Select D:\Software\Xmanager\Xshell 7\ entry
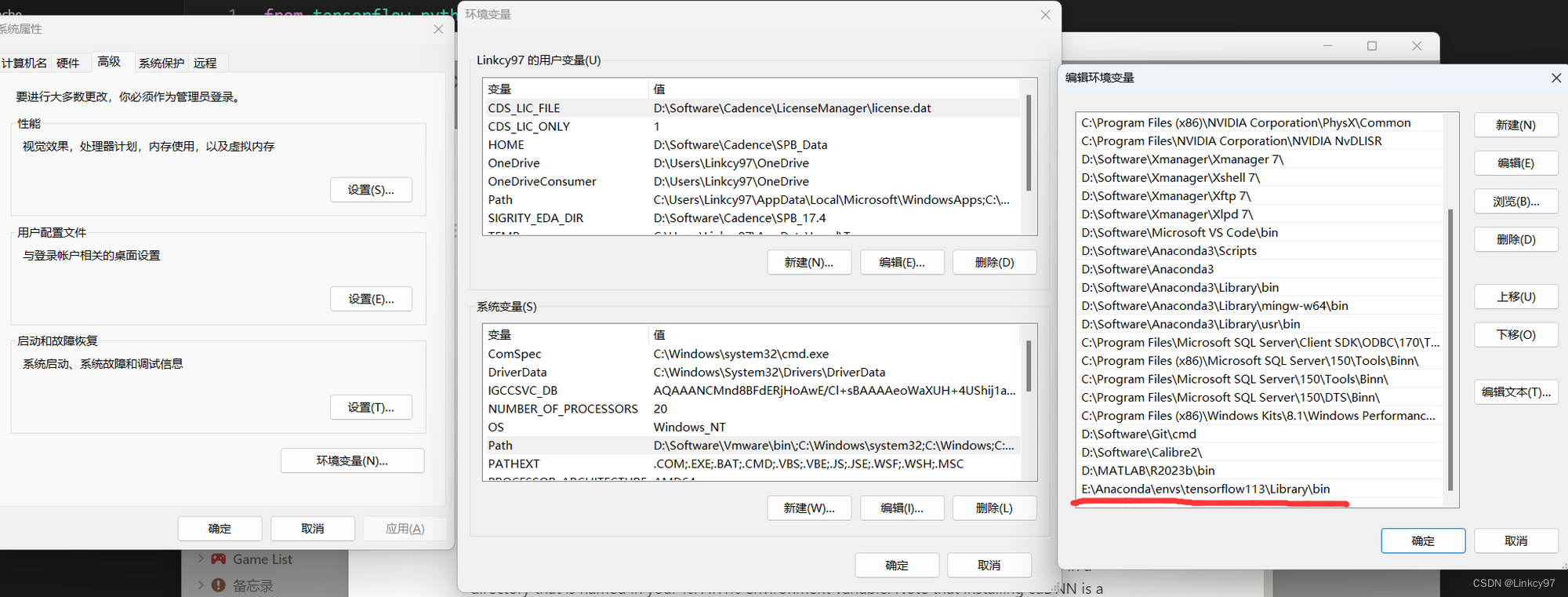 1260,177
